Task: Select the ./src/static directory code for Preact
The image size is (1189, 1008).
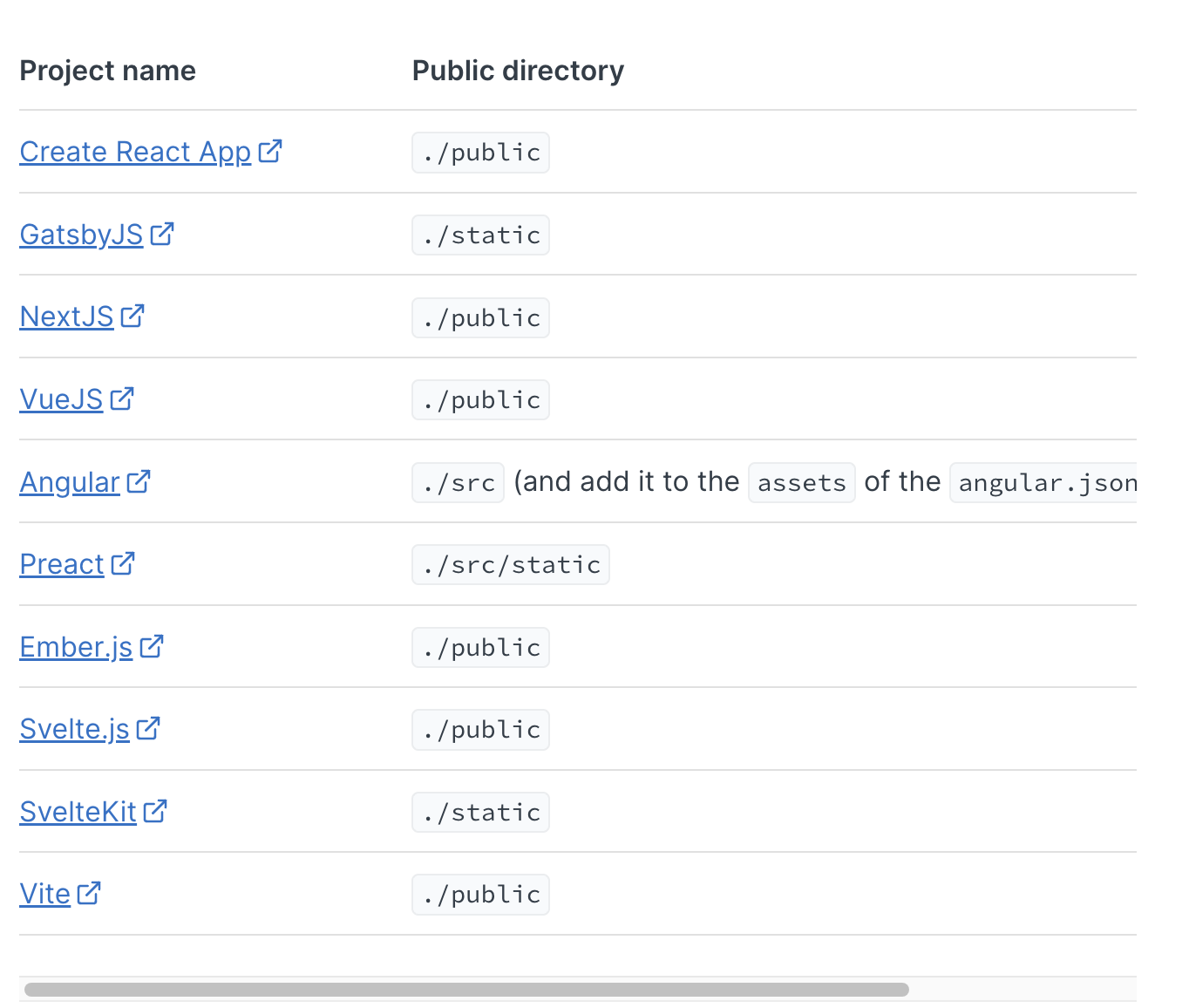Action: point(510,564)
